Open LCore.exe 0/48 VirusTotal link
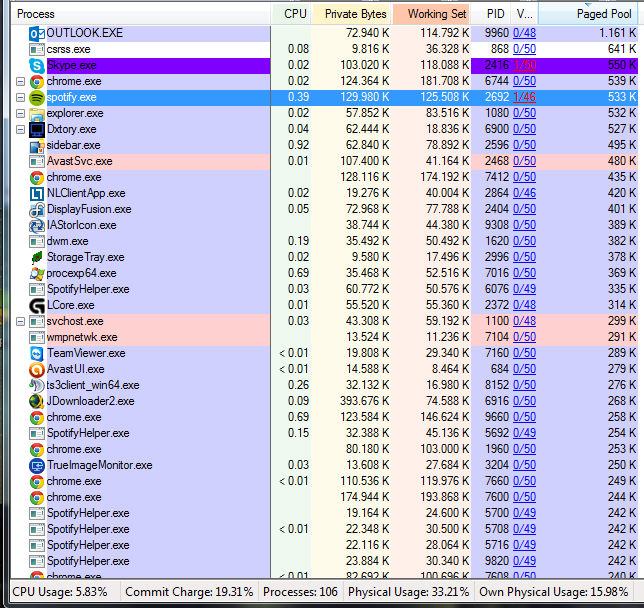The height and width of the screenshot is (608, 644). 524,306
